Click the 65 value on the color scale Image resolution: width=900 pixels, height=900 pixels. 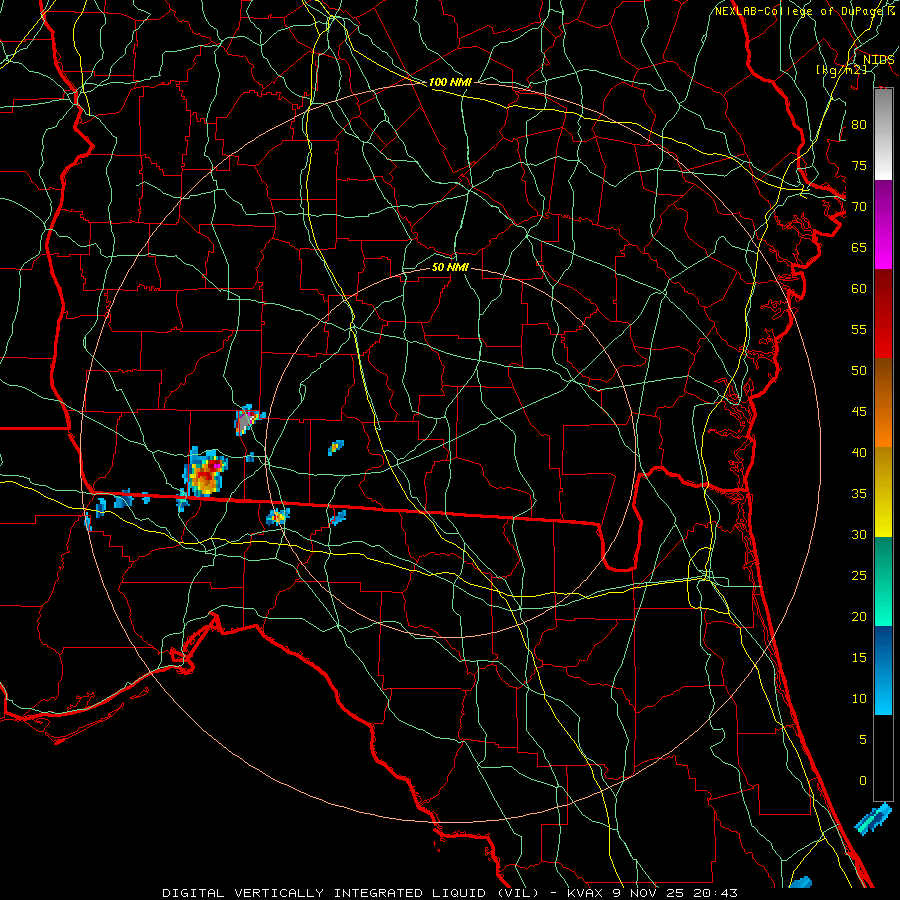[859, 247]
